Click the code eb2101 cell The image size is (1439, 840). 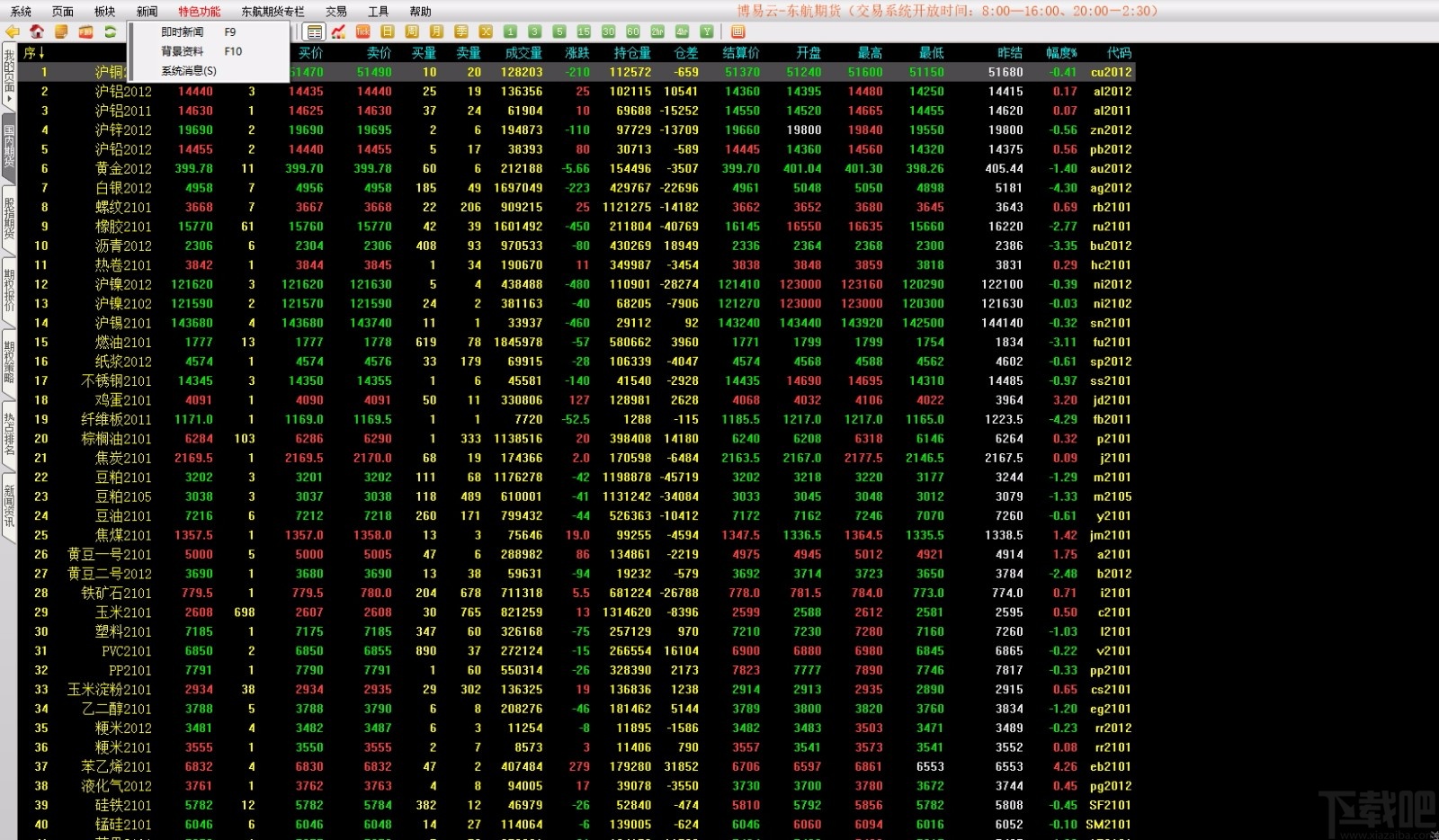(x=1111, y=767)
